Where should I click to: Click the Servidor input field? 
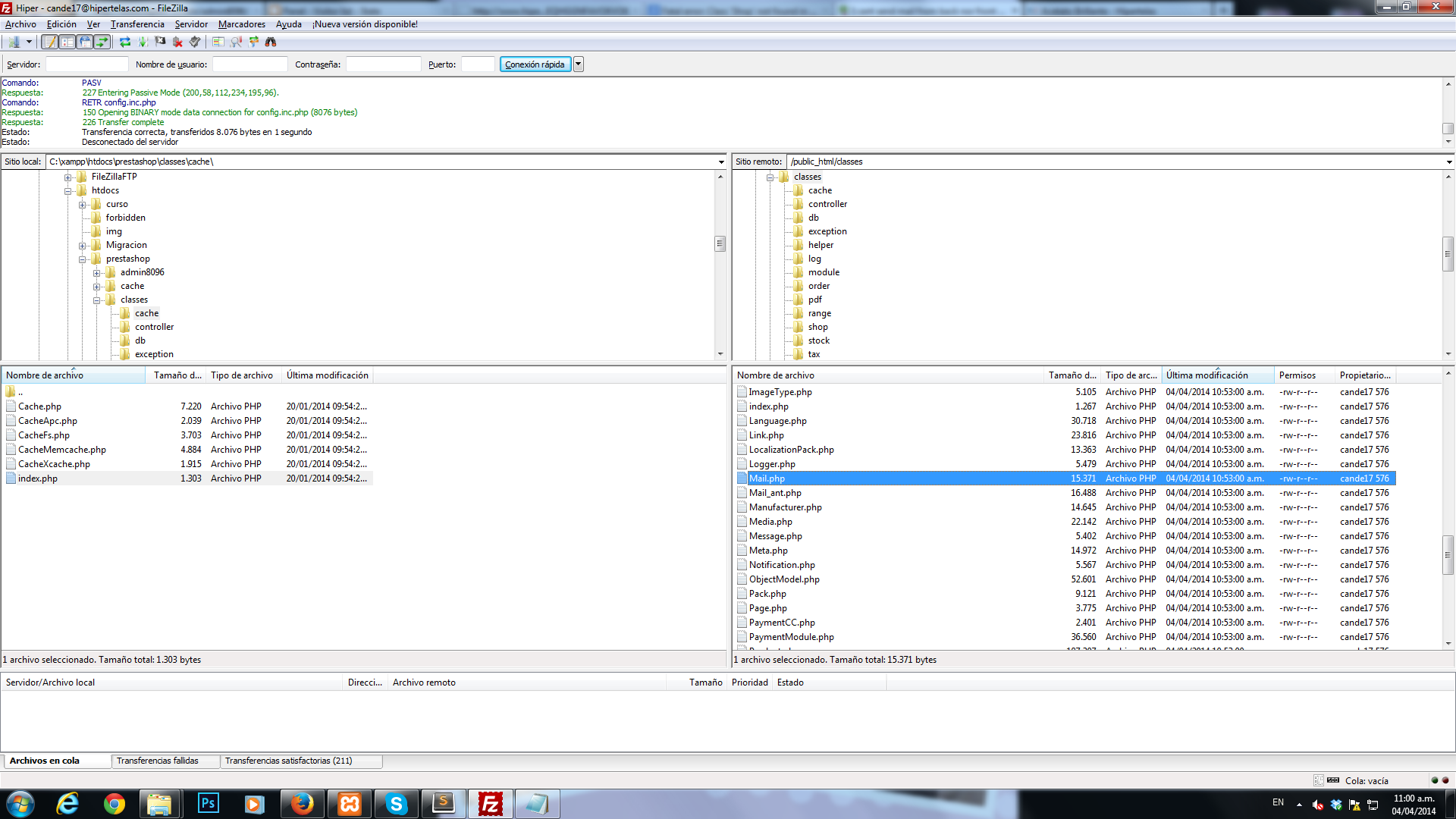point(86,64)
